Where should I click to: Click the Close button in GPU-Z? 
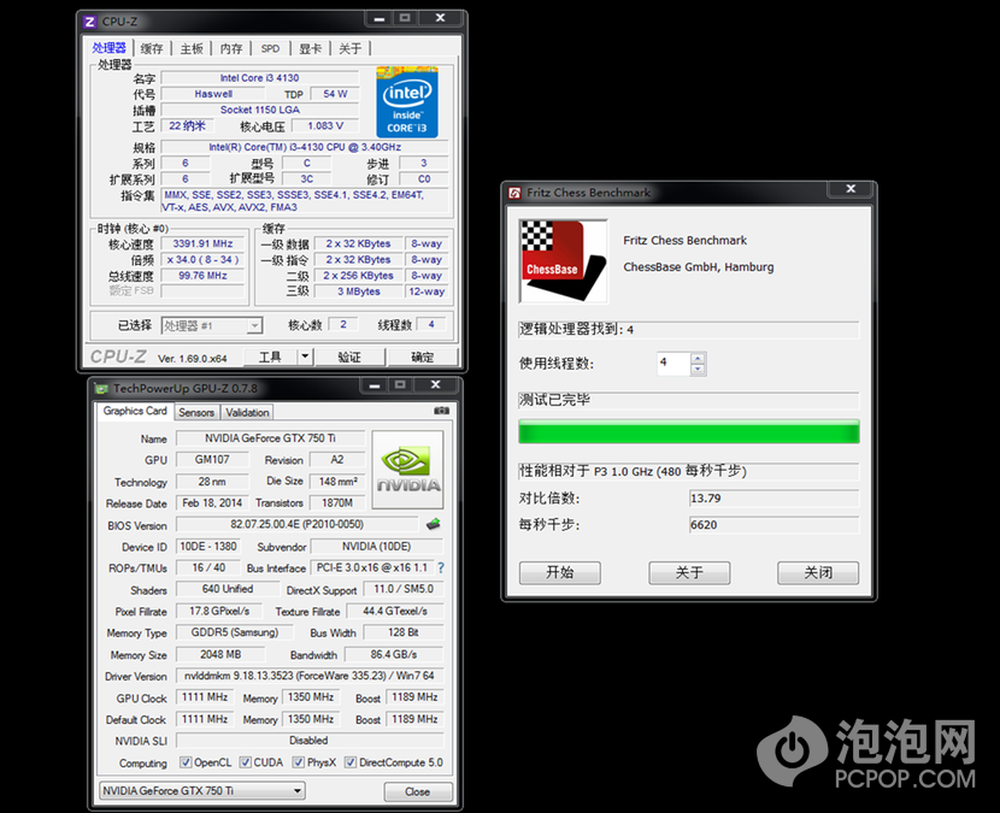tap(418, 792)
